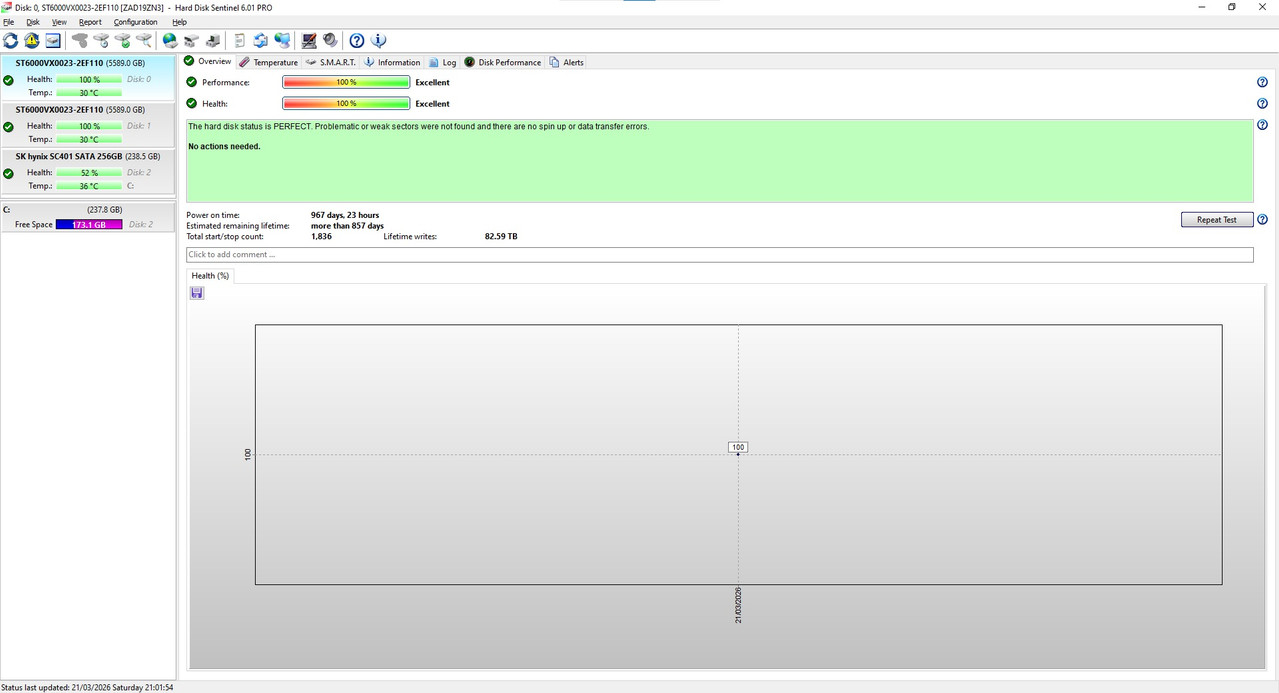Click the green check beside Performance label
The height and width of the screenshot is (693, 1279).
[x=192, y=82]
